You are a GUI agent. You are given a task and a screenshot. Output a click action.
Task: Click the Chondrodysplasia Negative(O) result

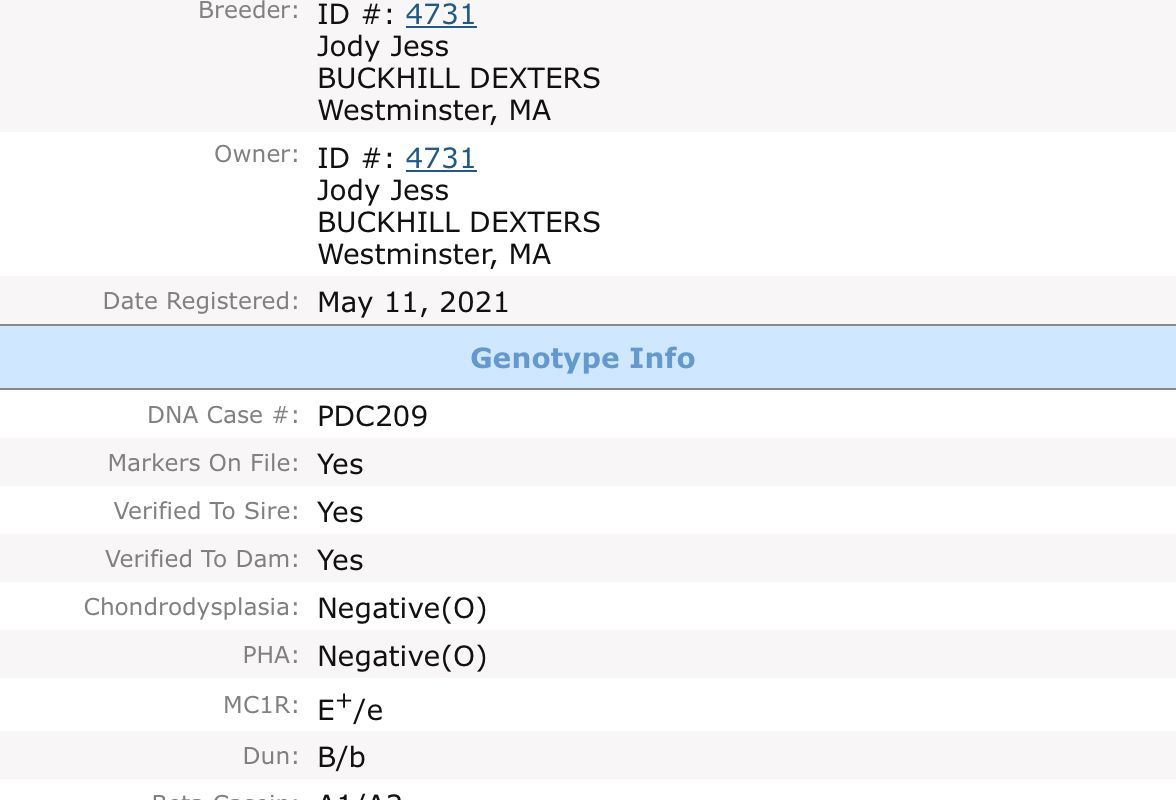pyautogui.click(x=401, y=608)
